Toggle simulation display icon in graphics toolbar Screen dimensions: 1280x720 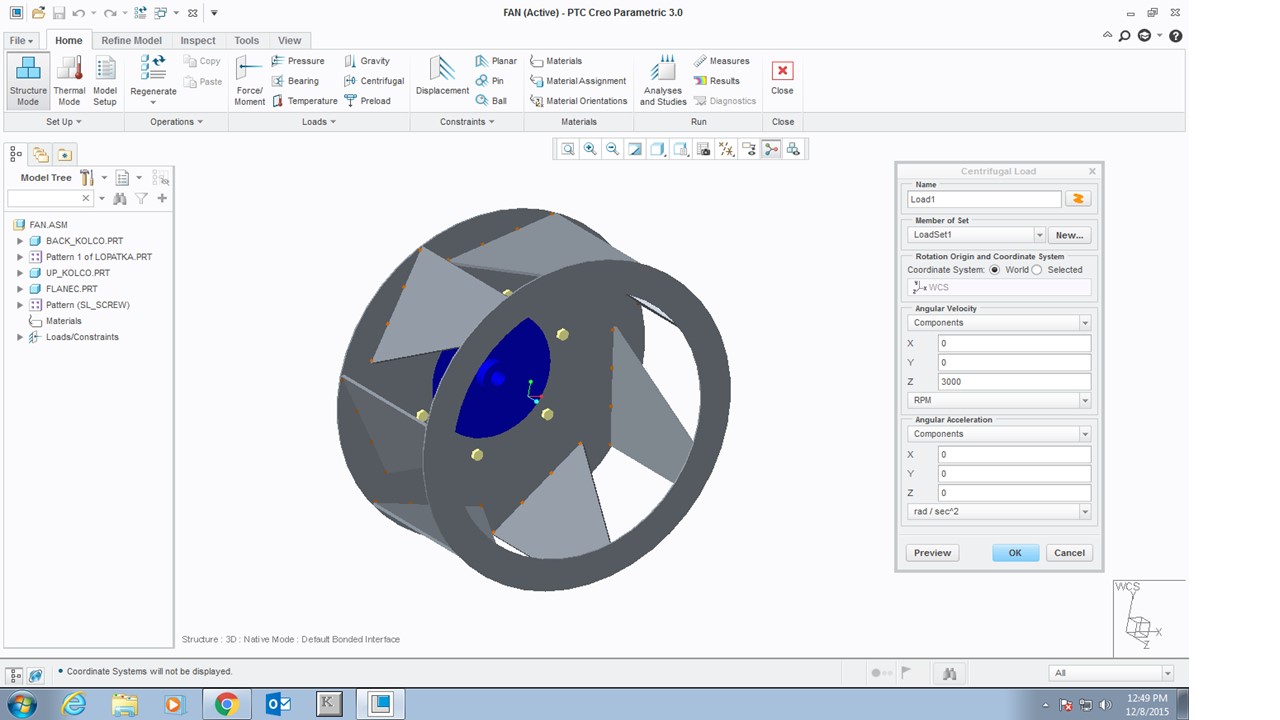tap(793, 149)
